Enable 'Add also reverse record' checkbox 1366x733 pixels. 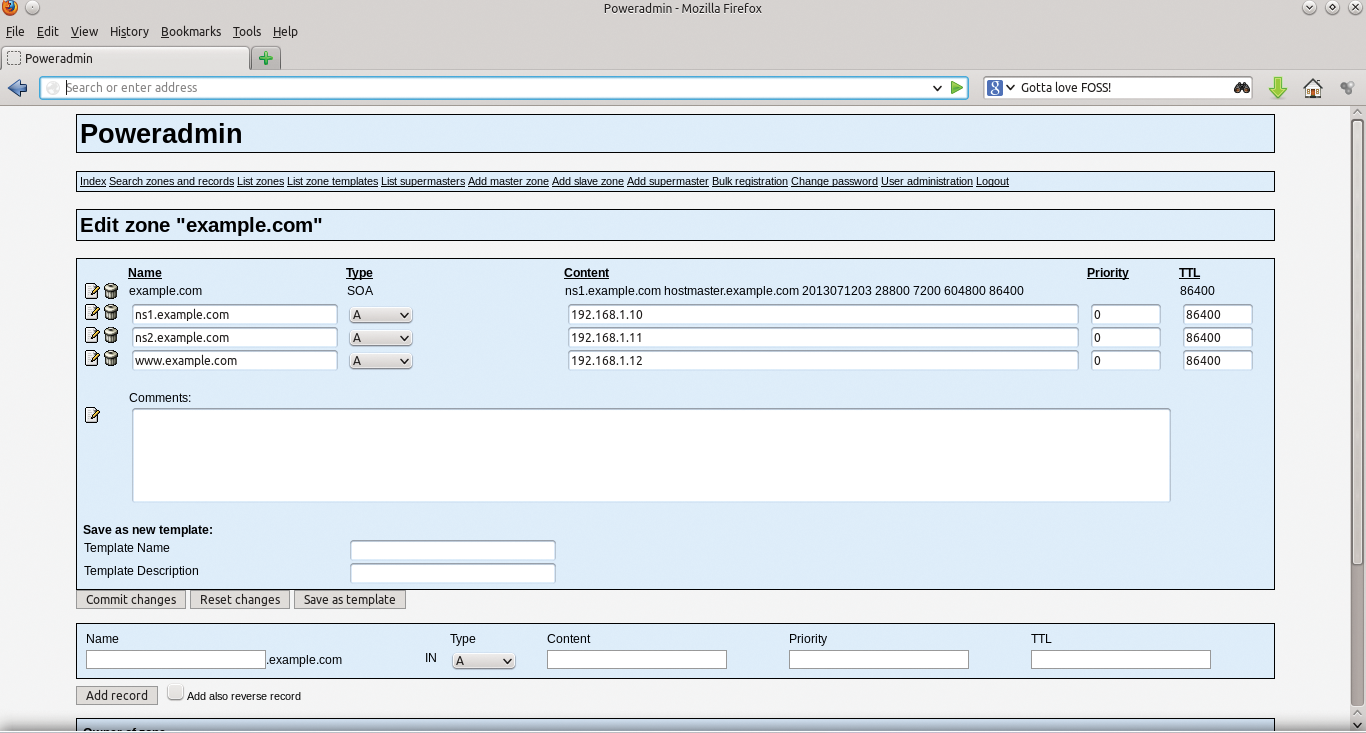coord(176,693)
